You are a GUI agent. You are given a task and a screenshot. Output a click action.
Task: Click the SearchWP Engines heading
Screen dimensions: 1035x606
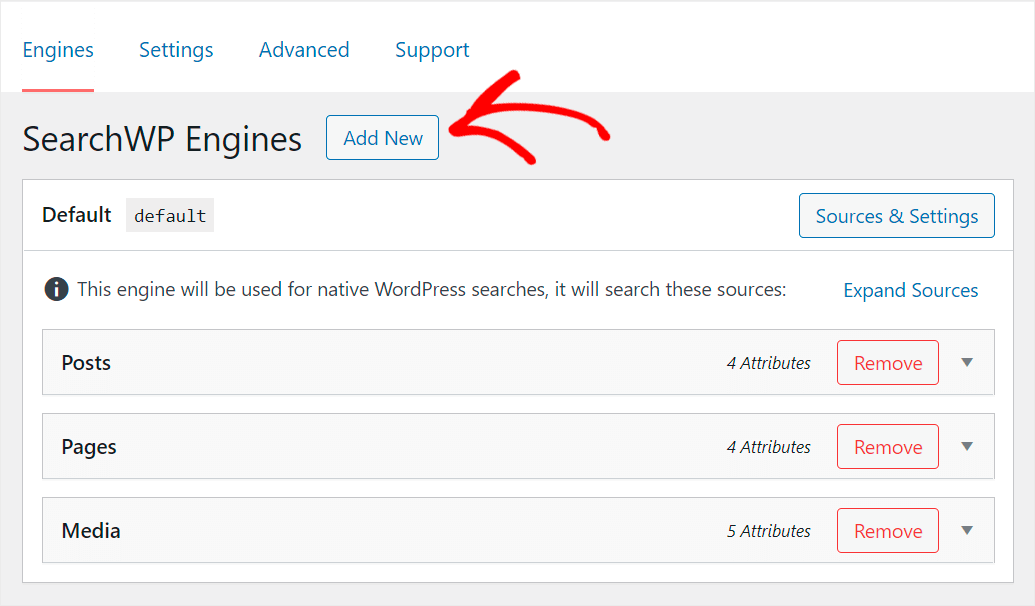pos(162,139)
